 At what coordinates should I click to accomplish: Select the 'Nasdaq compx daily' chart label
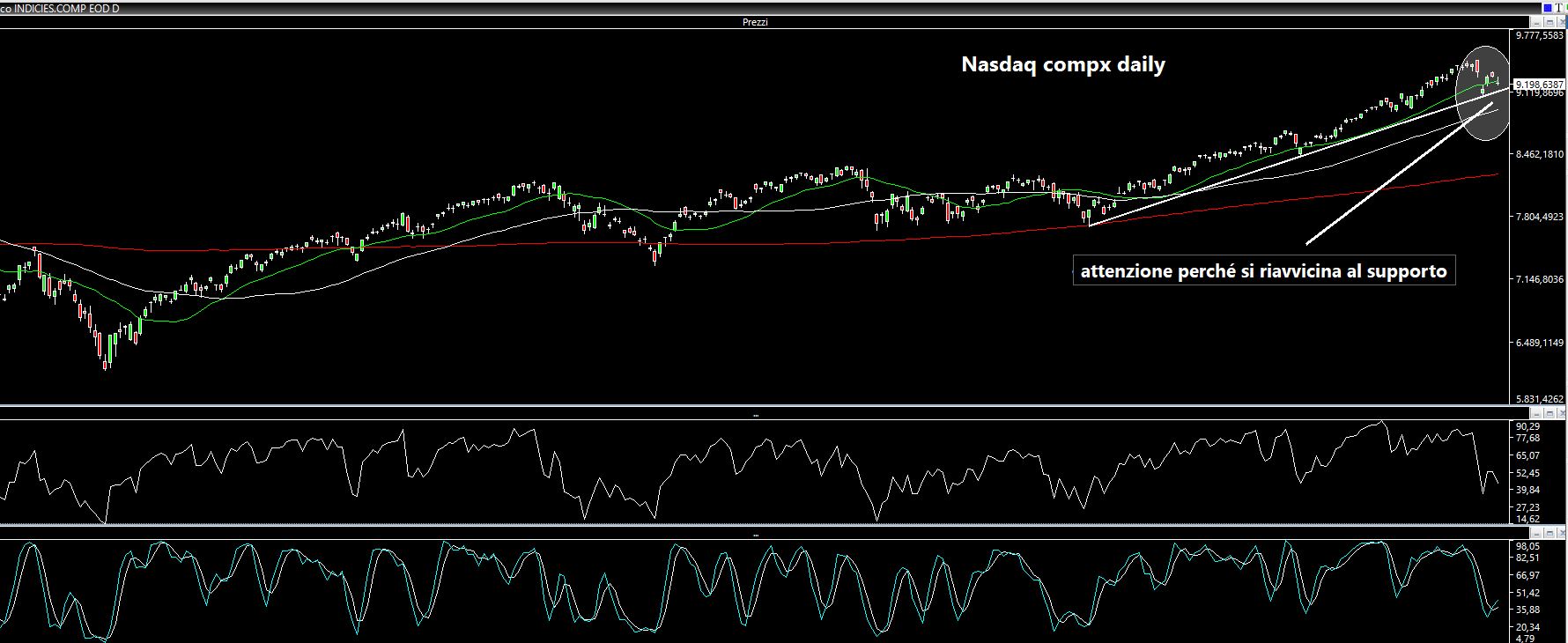1063,65
